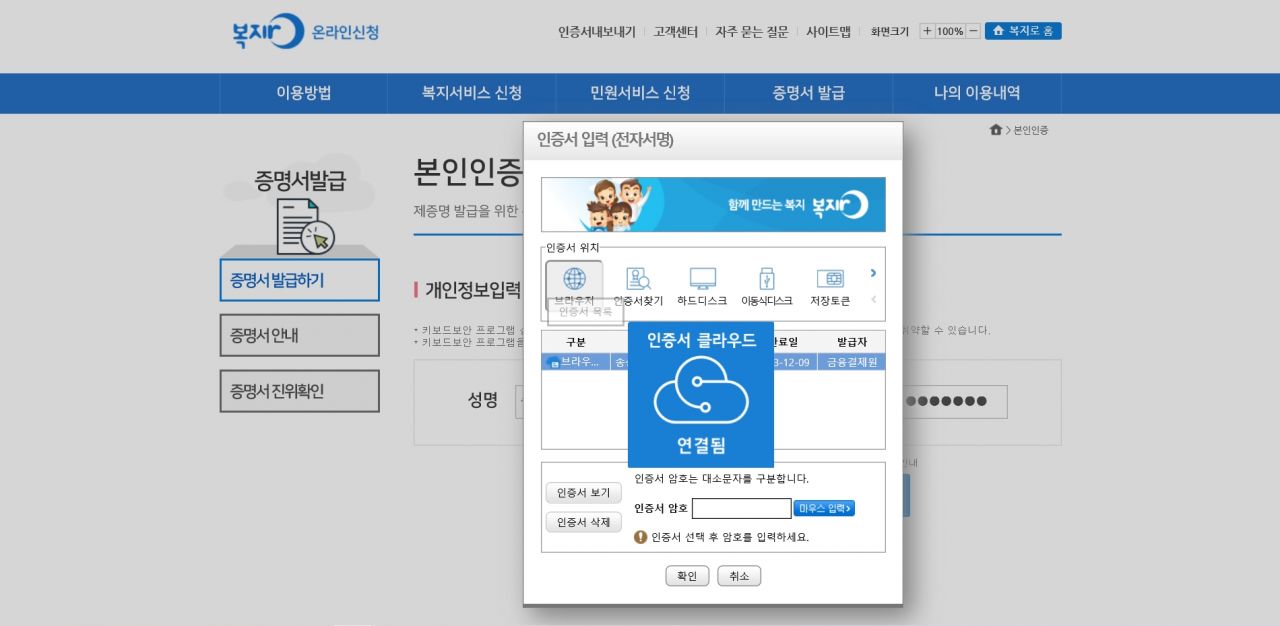Click the 인증서찾기 certificate search icon

pyautogui.click(x=638, y=284)
